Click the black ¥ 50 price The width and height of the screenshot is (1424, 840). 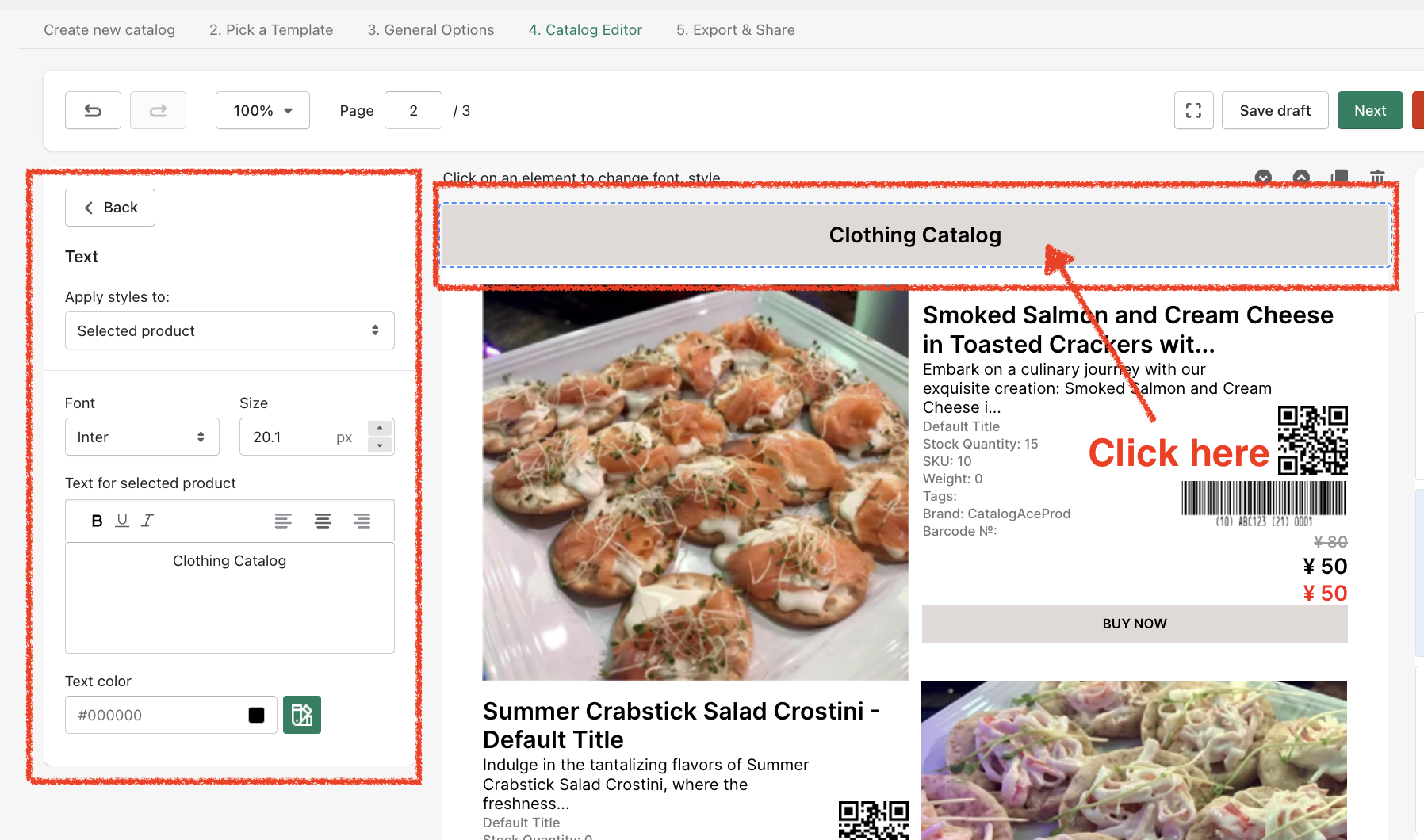[x=1325, y=566]
